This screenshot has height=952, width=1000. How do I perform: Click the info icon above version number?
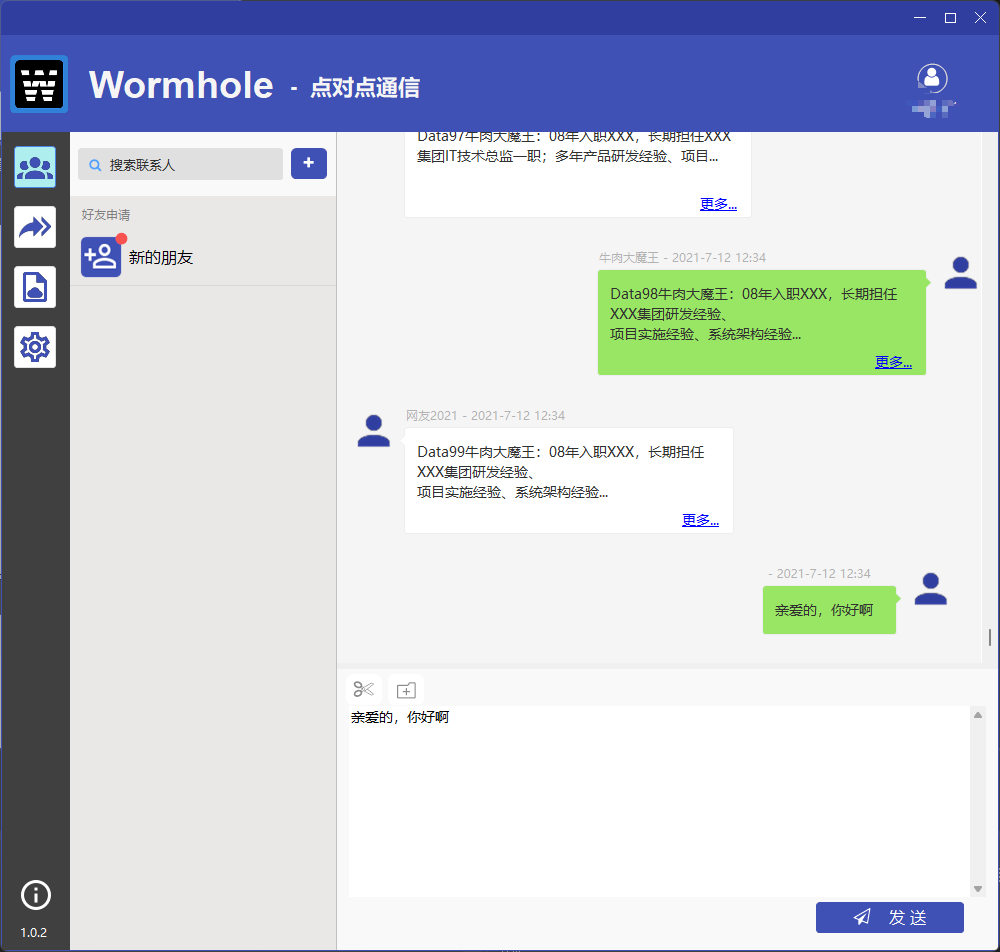pos(35,894)
